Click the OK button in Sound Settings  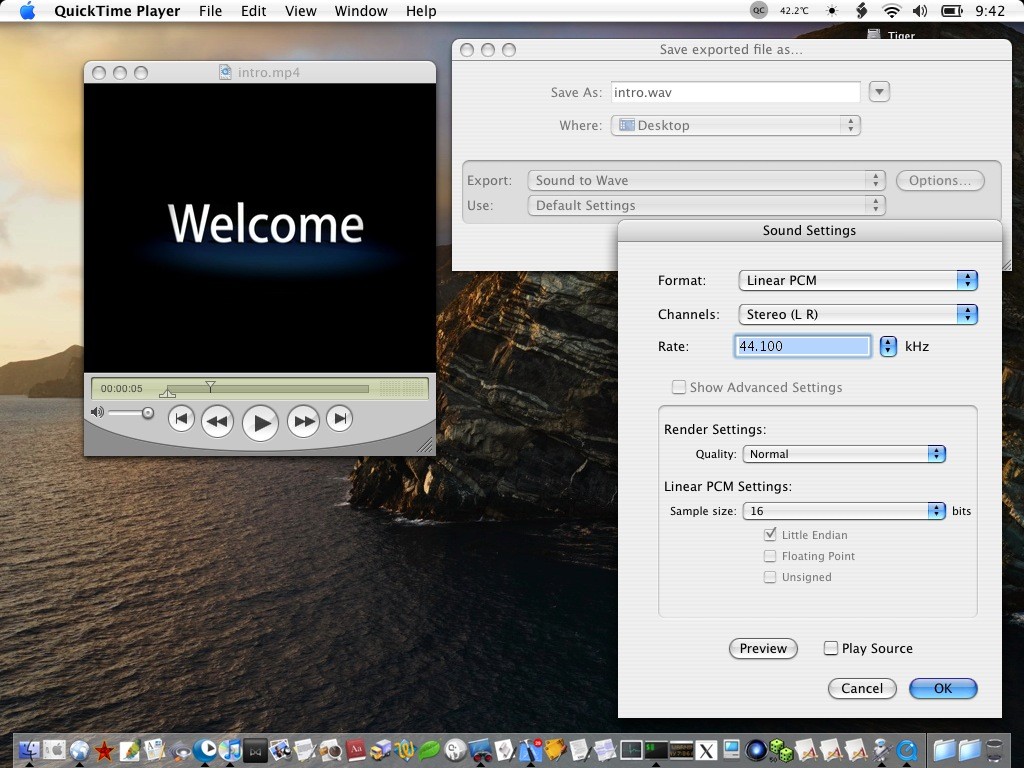[x=942, y=688]
